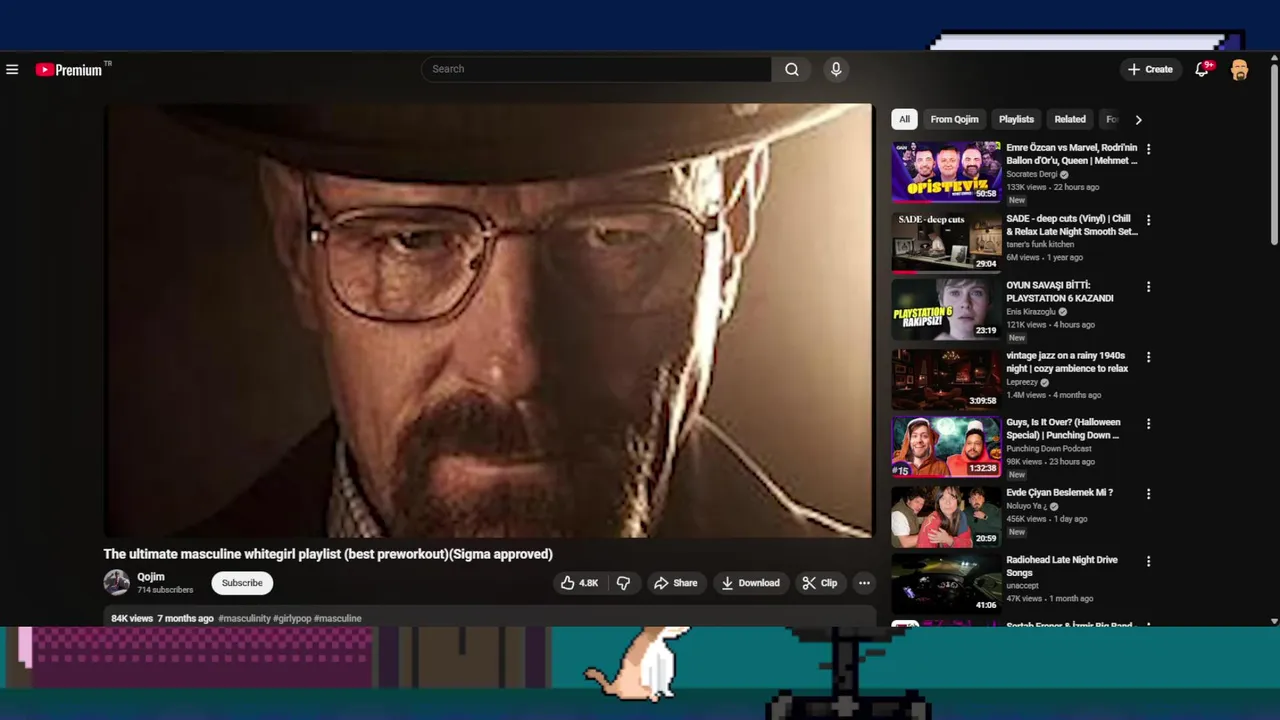The height and width of the screenshot is (720, 1280).
Task: Open vintage jazz 1940s night thumbnail
Action: tap(946, 379)
